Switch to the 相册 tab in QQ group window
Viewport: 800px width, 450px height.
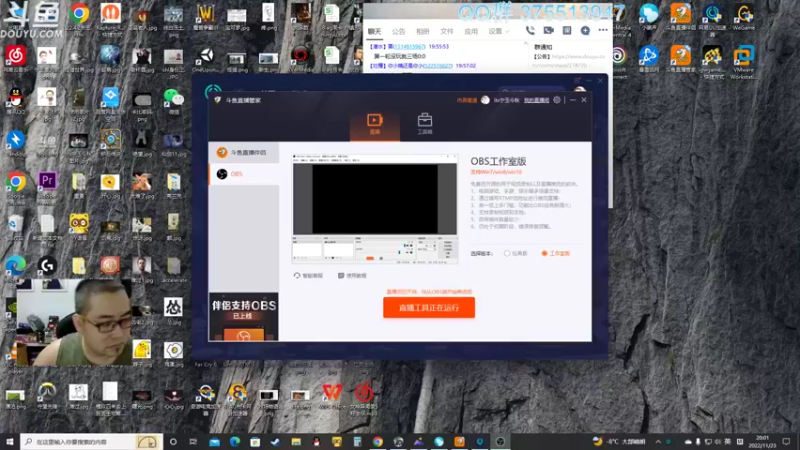pos(422,32)
